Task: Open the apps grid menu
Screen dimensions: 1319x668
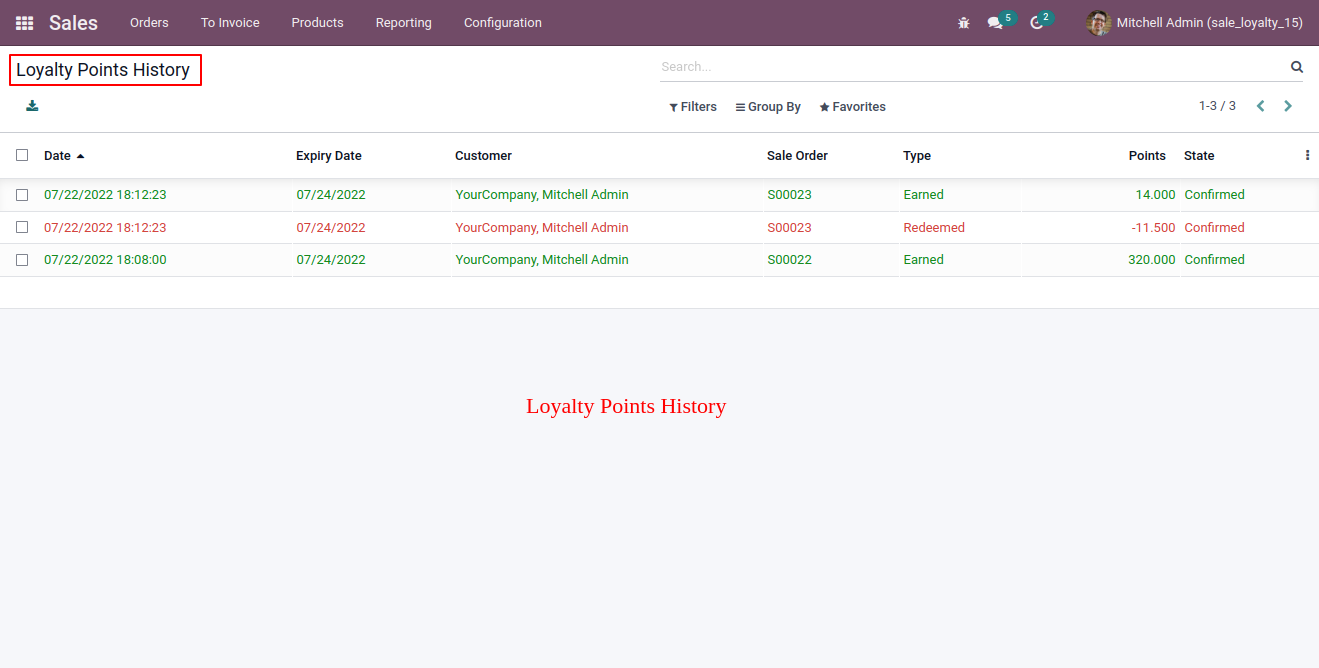Action: coord(24,22)
